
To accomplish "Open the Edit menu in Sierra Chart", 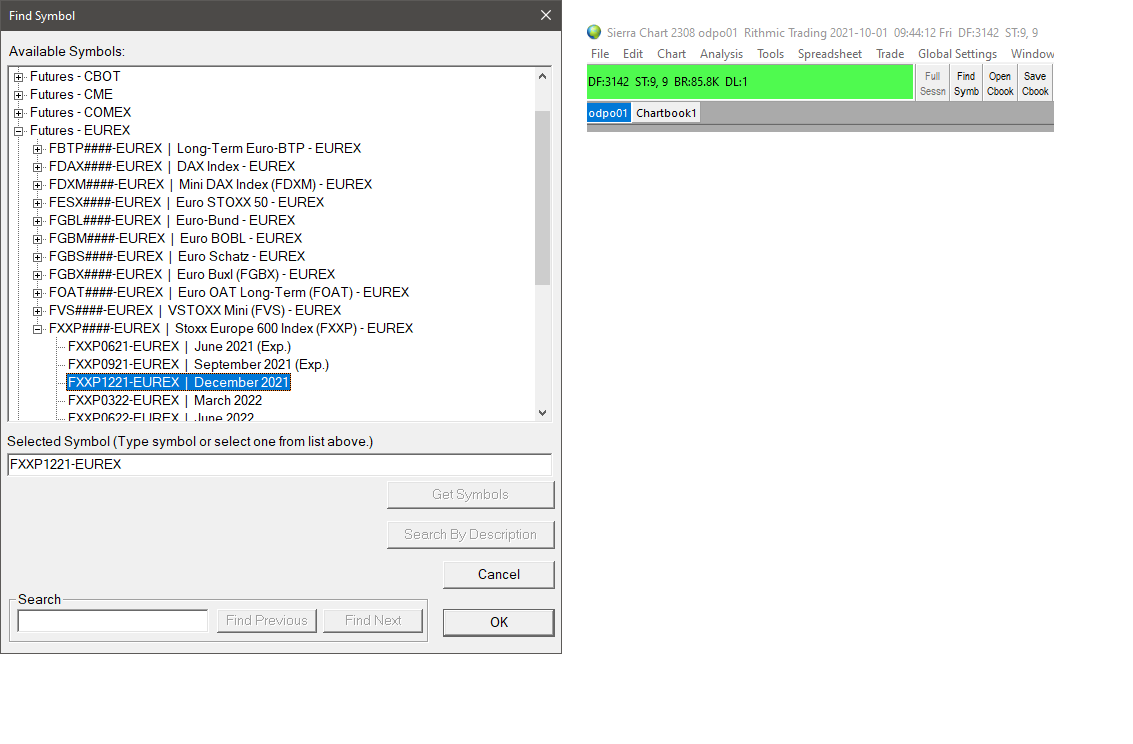I will (633, 54).
